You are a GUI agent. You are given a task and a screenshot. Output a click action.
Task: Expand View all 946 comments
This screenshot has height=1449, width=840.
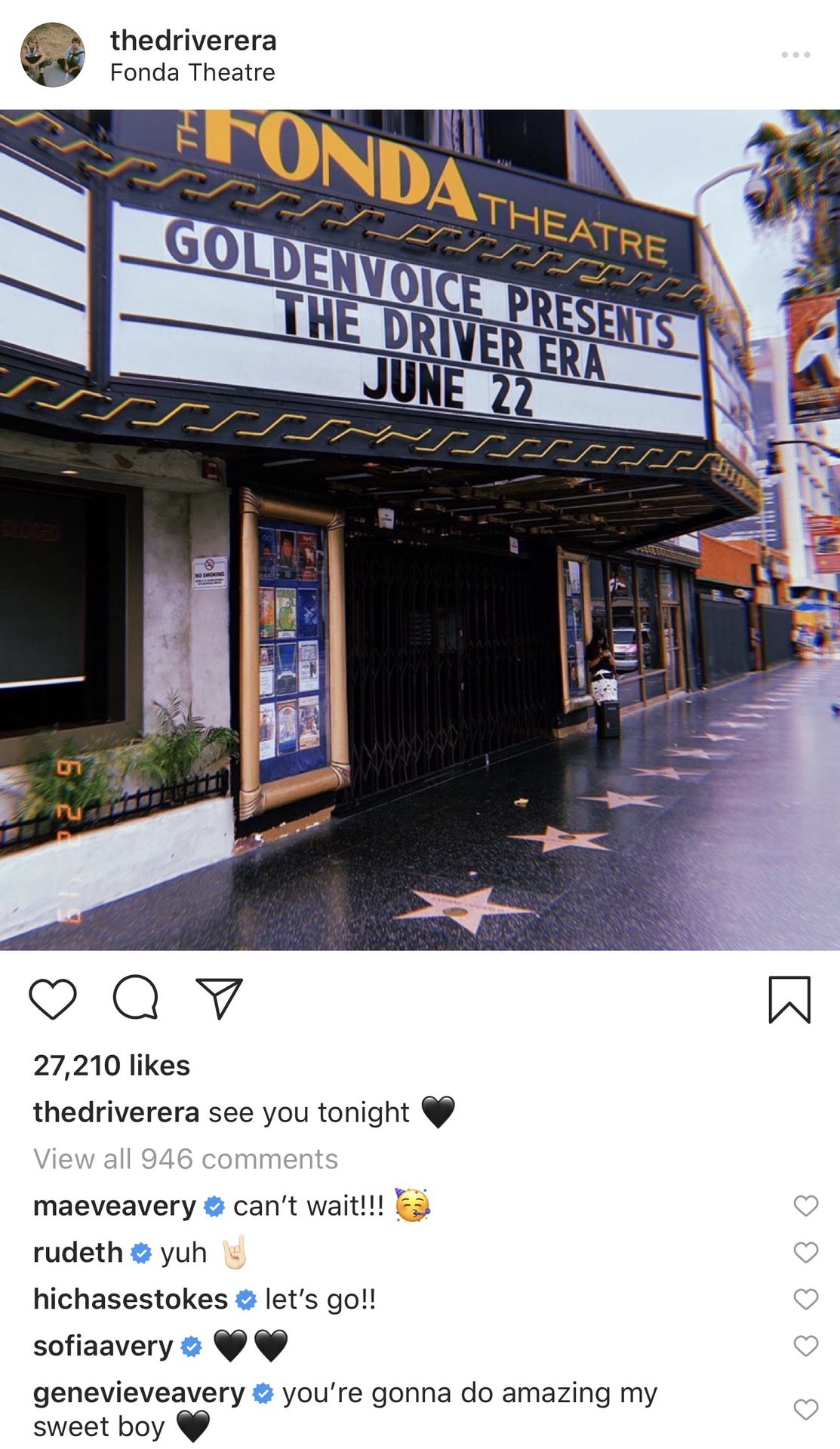point(186,1159)
